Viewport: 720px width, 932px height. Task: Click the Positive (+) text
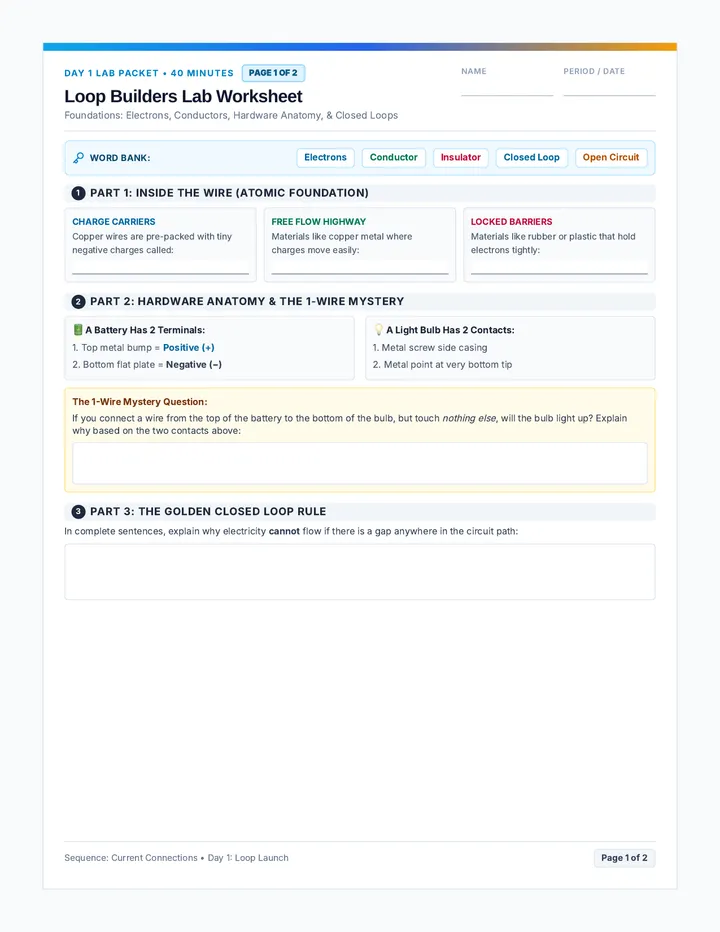(188, 348)
